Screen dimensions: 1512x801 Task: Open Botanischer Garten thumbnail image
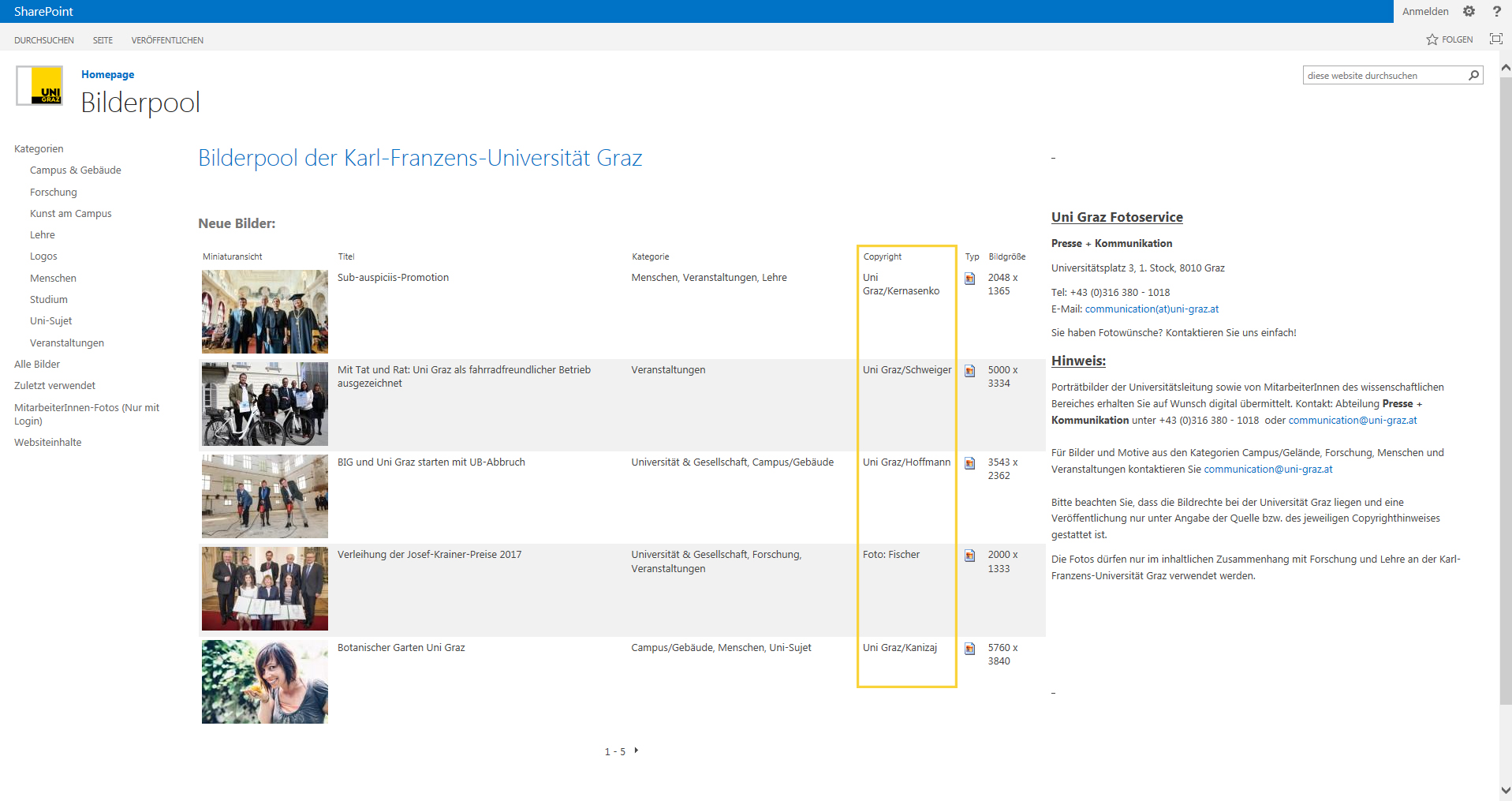pyautogui.click(x=265, y=682)
